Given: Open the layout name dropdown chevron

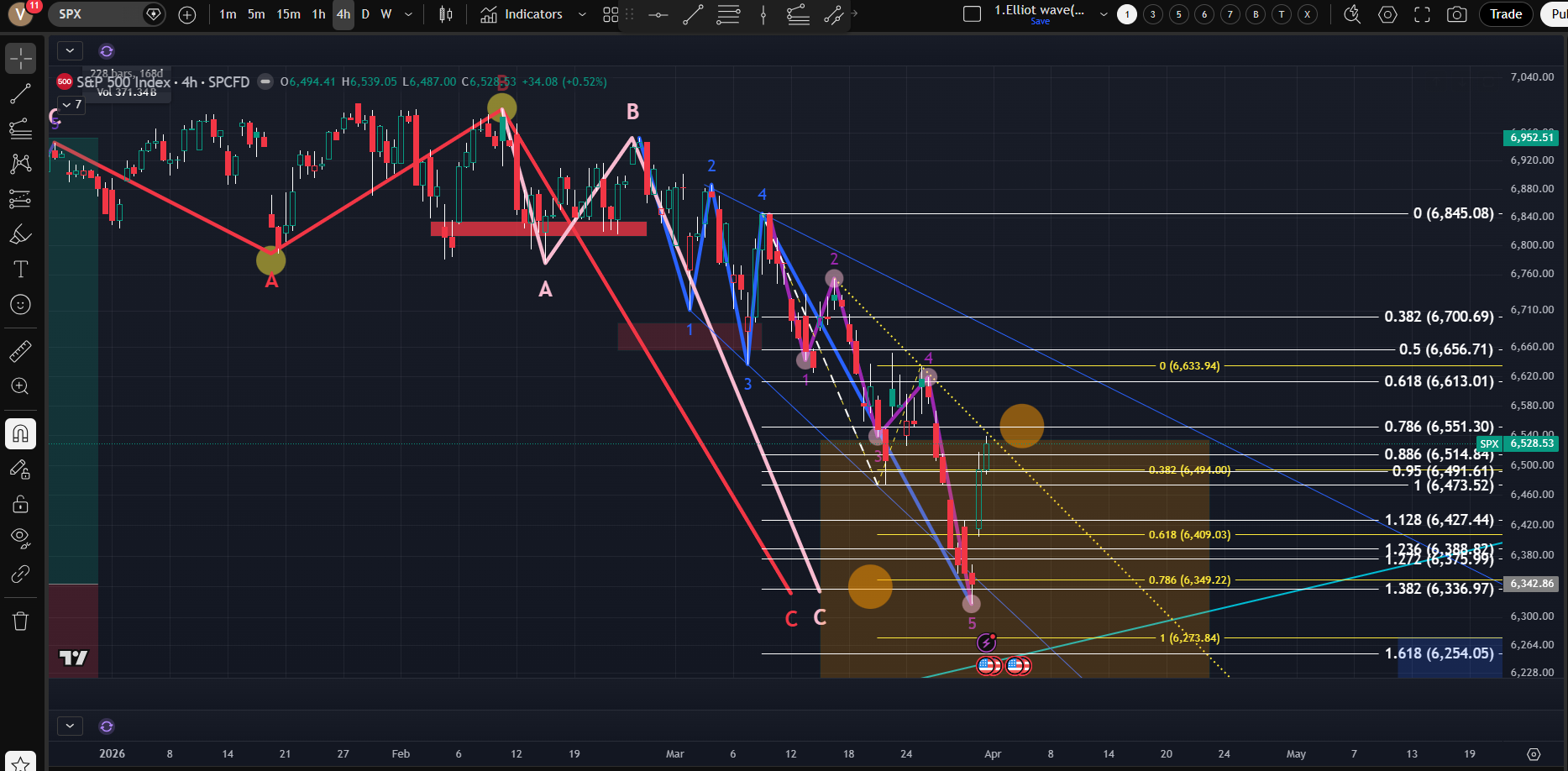Looking at the screenshot, I should point(1104,14).
